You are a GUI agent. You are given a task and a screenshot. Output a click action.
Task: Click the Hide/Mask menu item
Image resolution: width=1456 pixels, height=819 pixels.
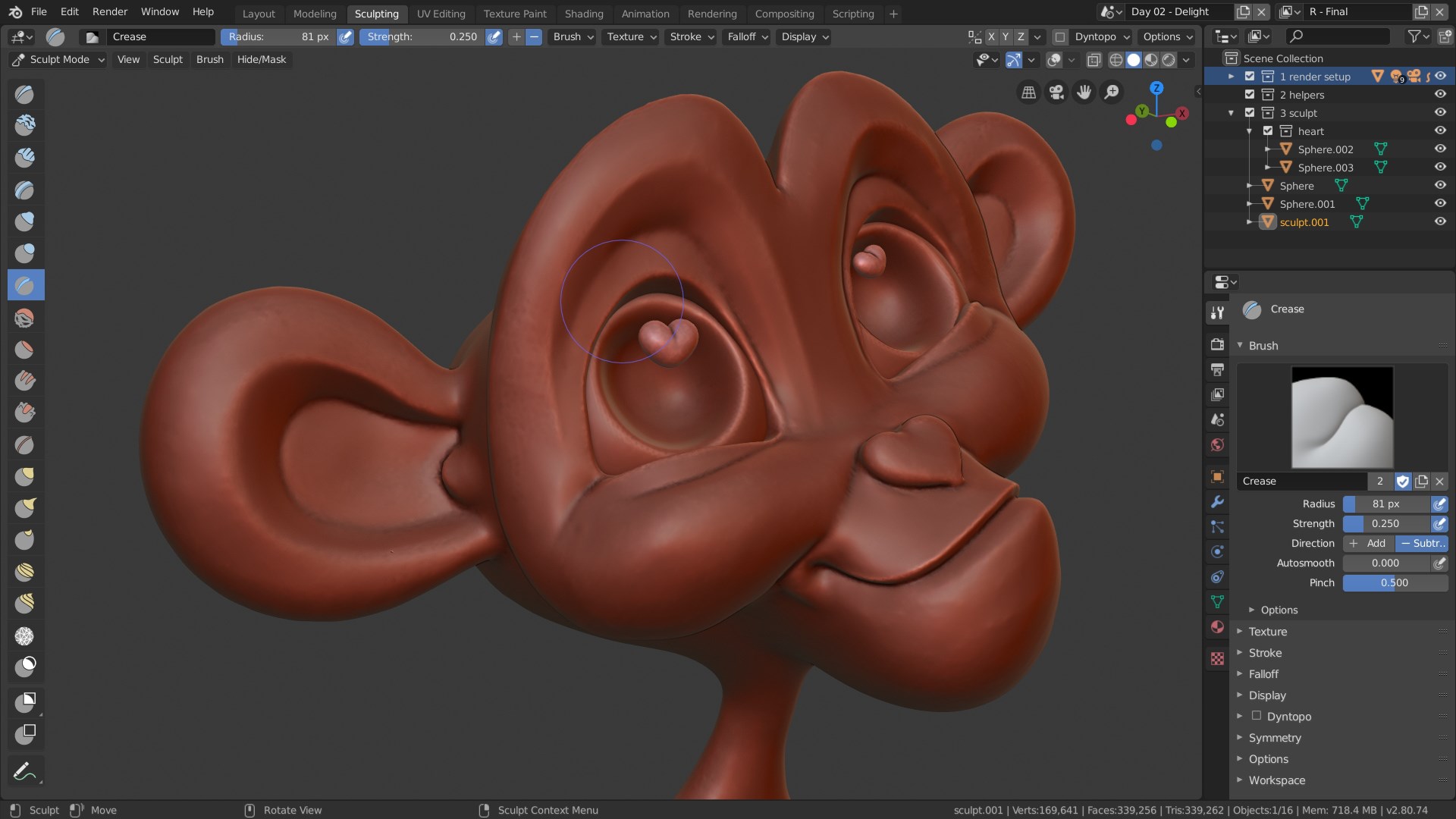point(261,59)
